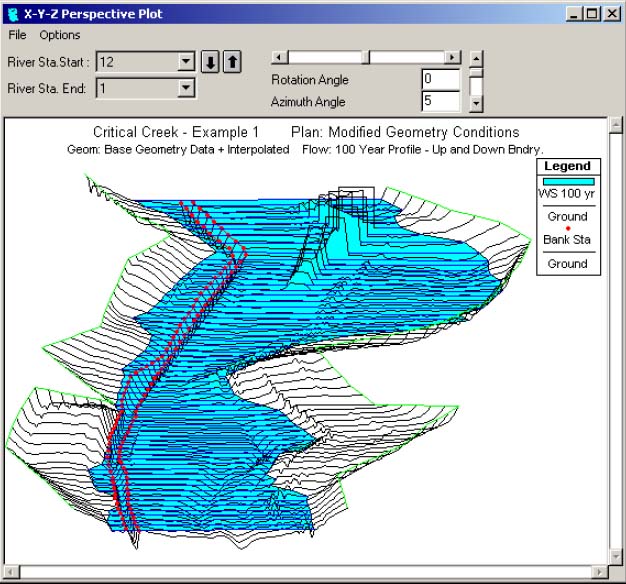Maximize the X-Y-Z Perspective Plot window
This screenshot has height=584, width=626.
(594, 14)
